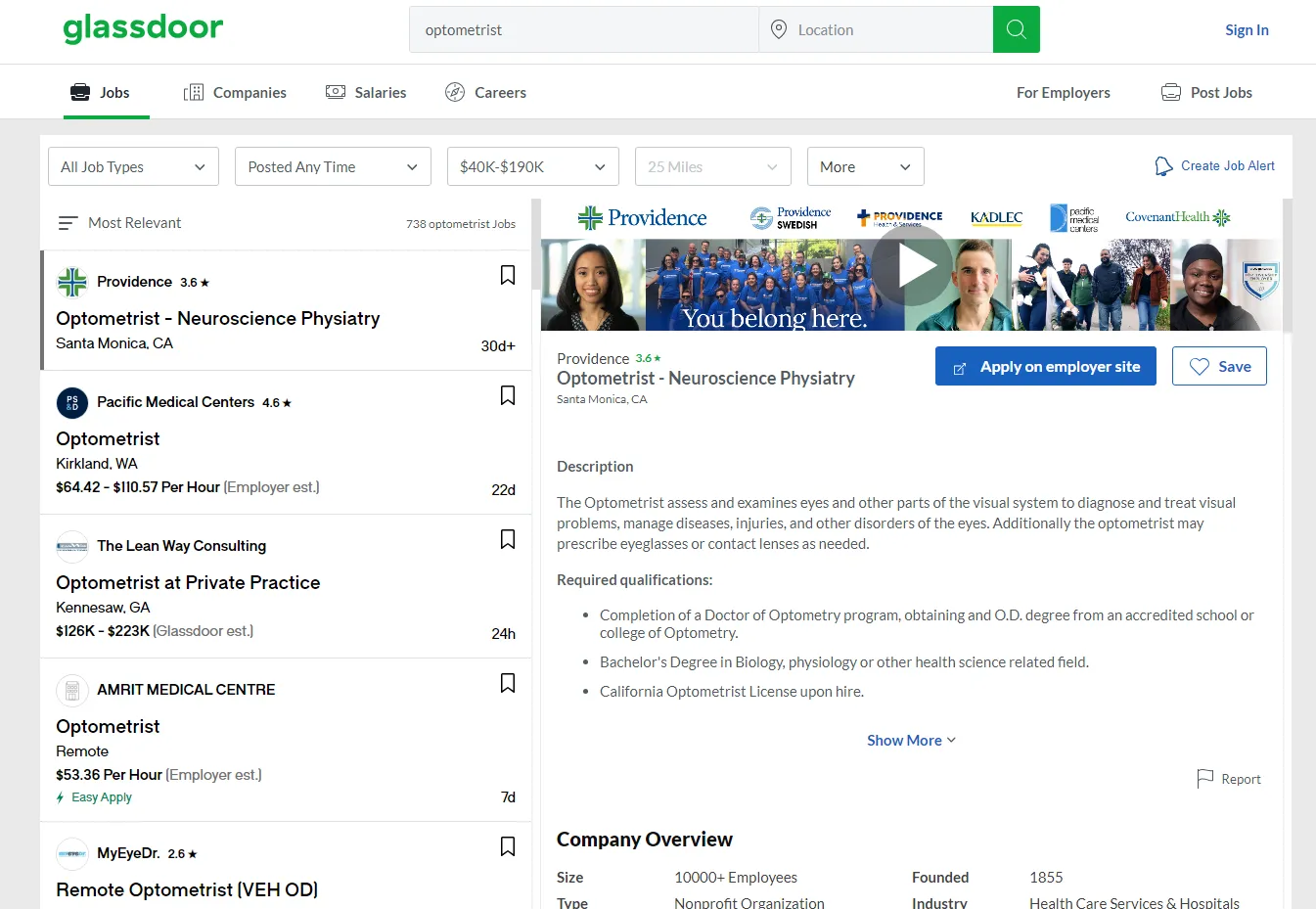Select the Careers tab
This screenshot has height=909, width=1316.
pos(485,92)
